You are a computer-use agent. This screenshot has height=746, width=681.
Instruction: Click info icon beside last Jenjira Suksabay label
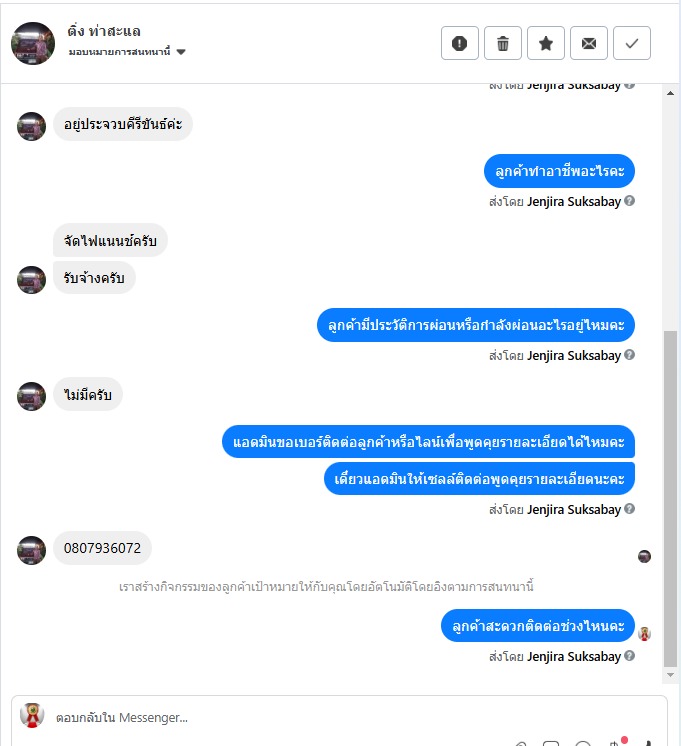tap(629, 656)
